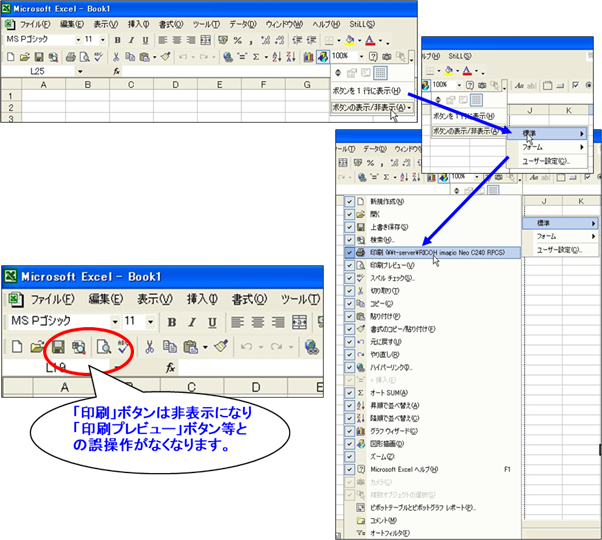
Task: Open font size 11 dropdown in top-left Excel window
Action: pyautogui.click(x=103, y=40)
